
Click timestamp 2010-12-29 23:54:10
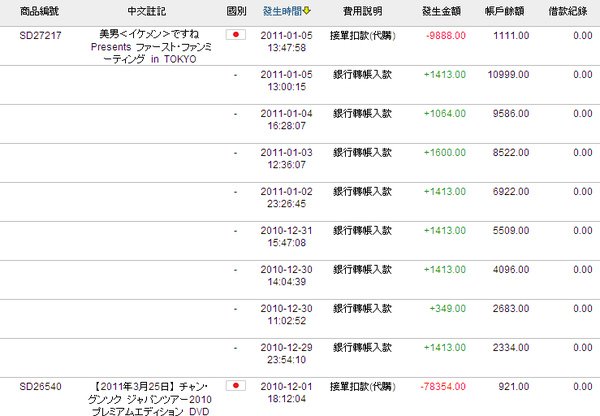(287, 354)
